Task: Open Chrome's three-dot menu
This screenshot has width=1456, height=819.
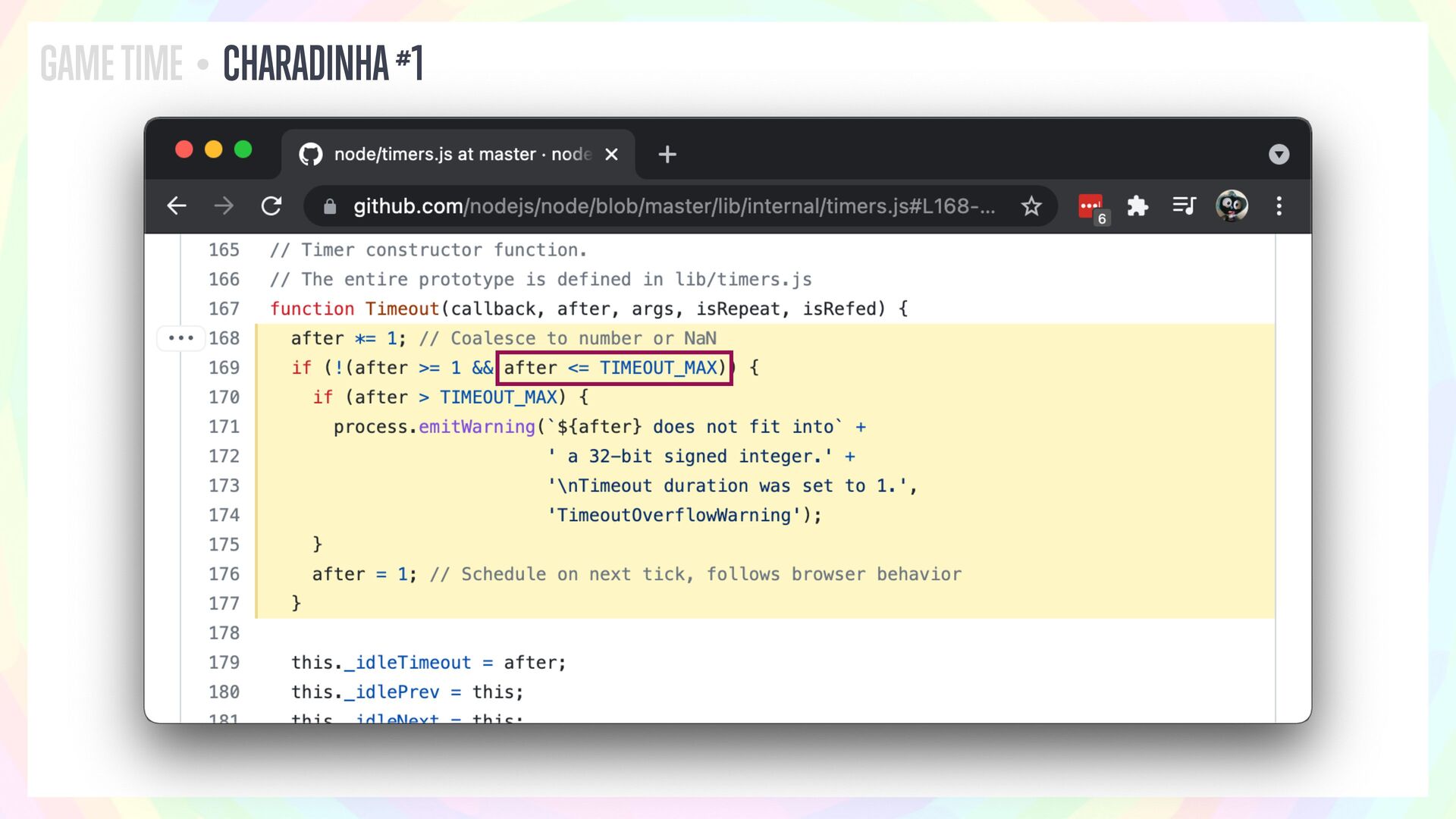Action: [x=1279, y=206]
